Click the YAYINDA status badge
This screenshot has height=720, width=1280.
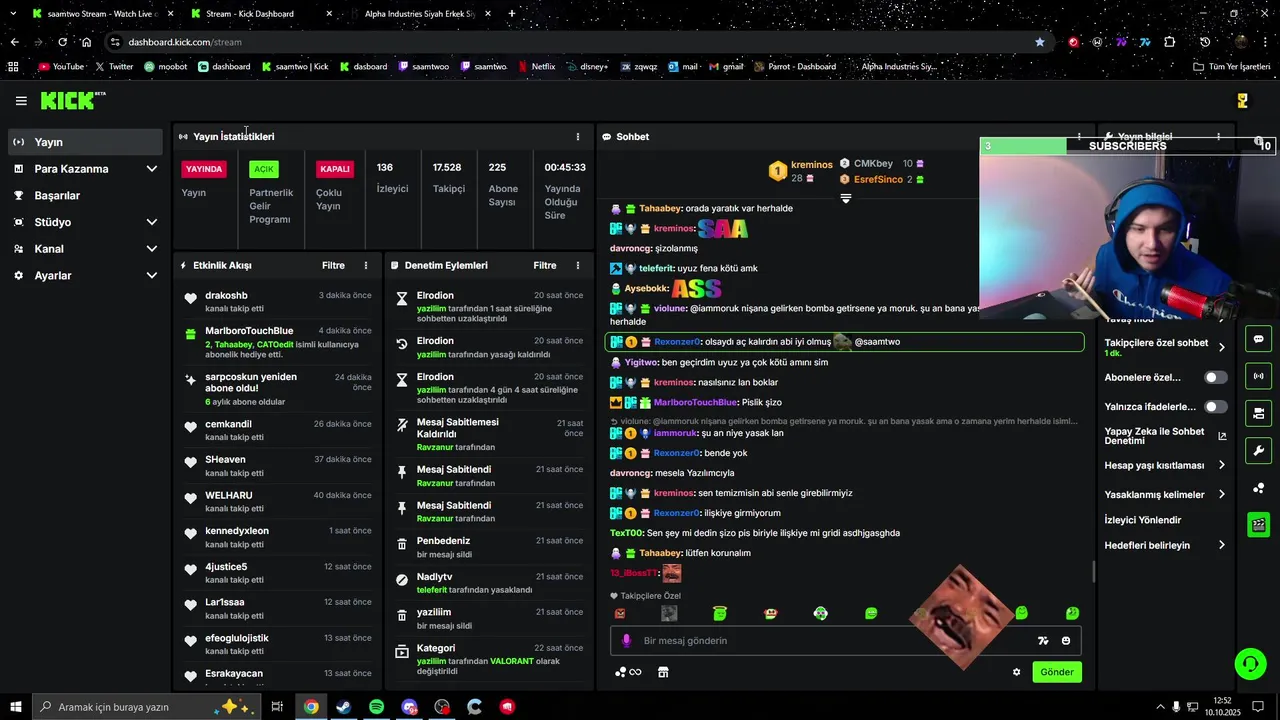[204, 170]
